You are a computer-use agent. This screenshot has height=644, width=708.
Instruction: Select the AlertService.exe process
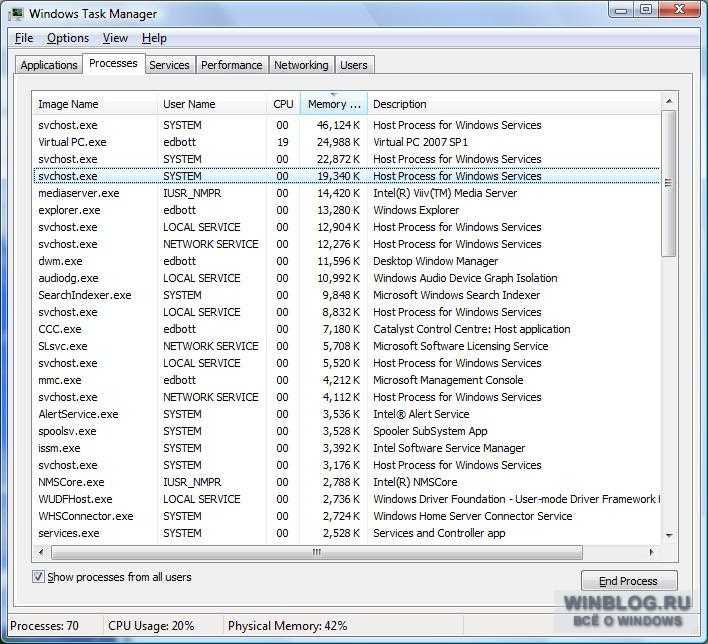point(346,414)
